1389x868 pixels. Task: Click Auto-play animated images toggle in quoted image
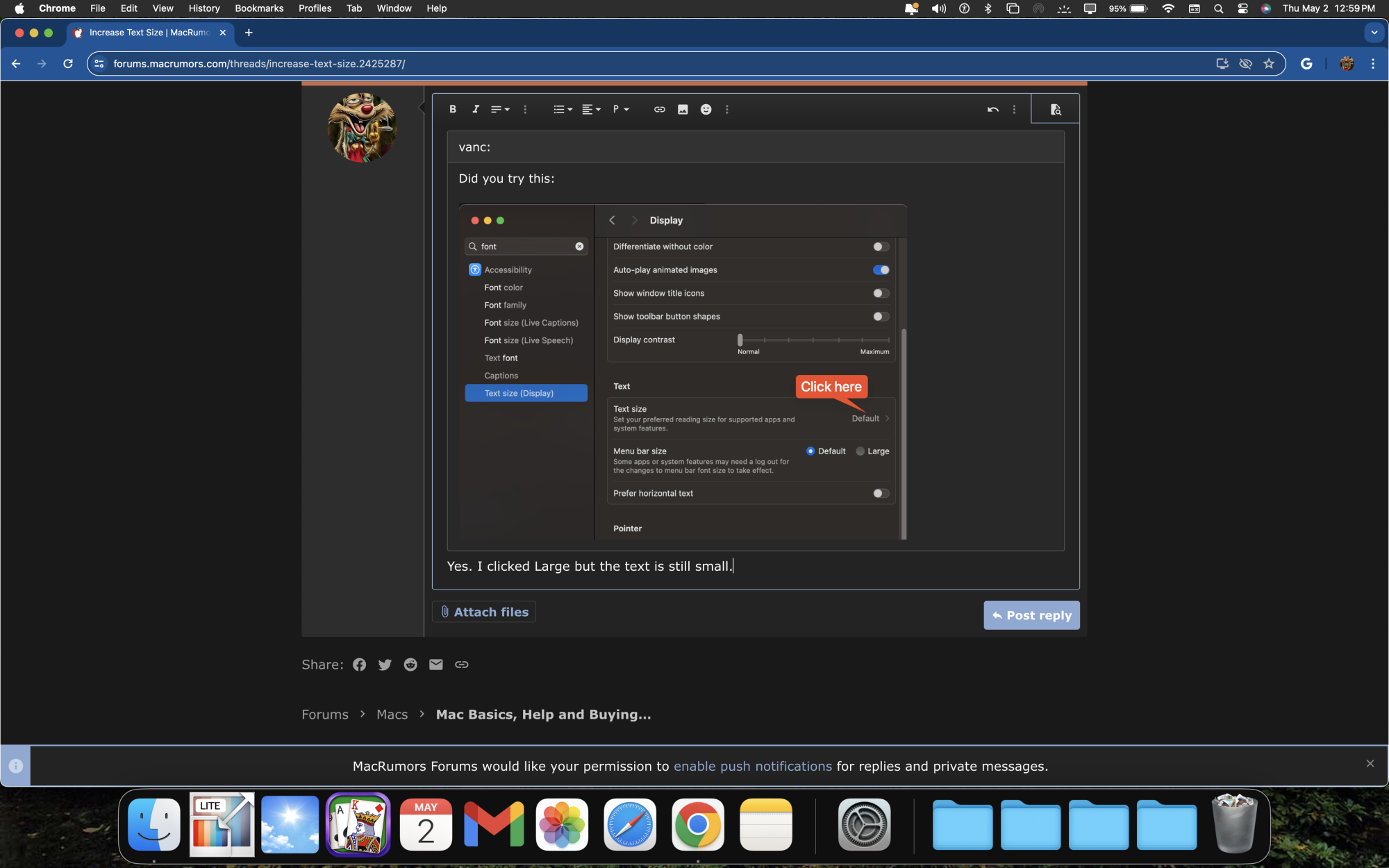[881, 270]
